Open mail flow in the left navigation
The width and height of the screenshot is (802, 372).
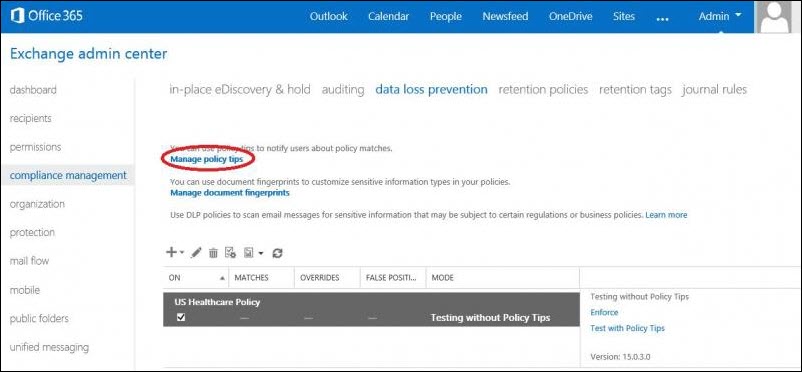coord(29,261)
